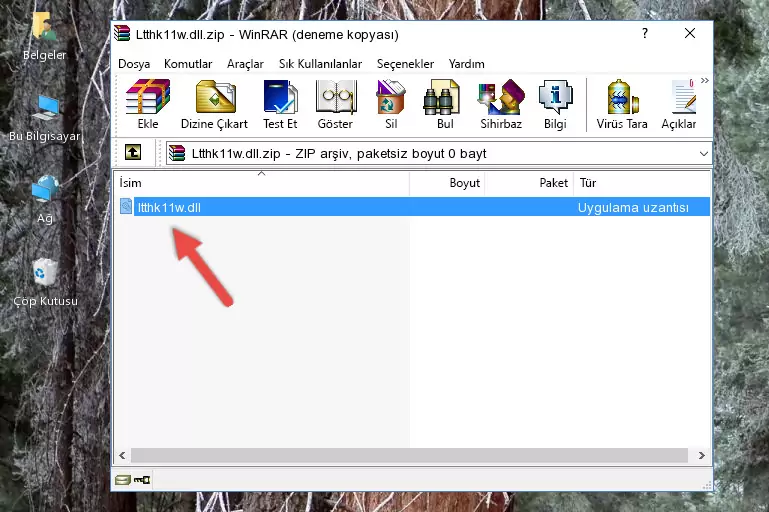The width and height of the screenshot is (769, 512).
Task: Expand hidden toolbar buttons chevron
Action: [x=705, y=80]
